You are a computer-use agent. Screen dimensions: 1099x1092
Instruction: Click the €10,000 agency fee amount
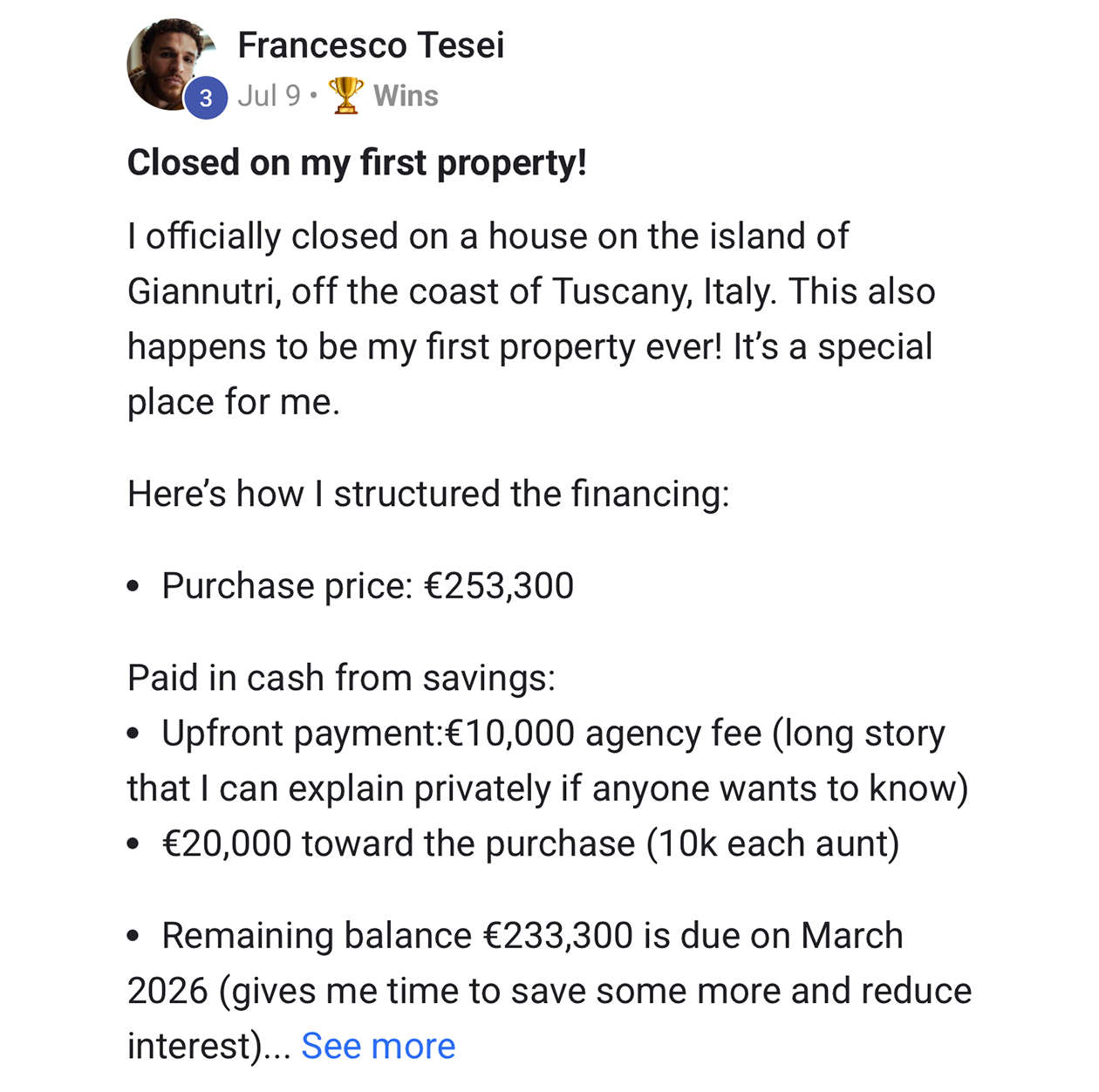[509, 734]
